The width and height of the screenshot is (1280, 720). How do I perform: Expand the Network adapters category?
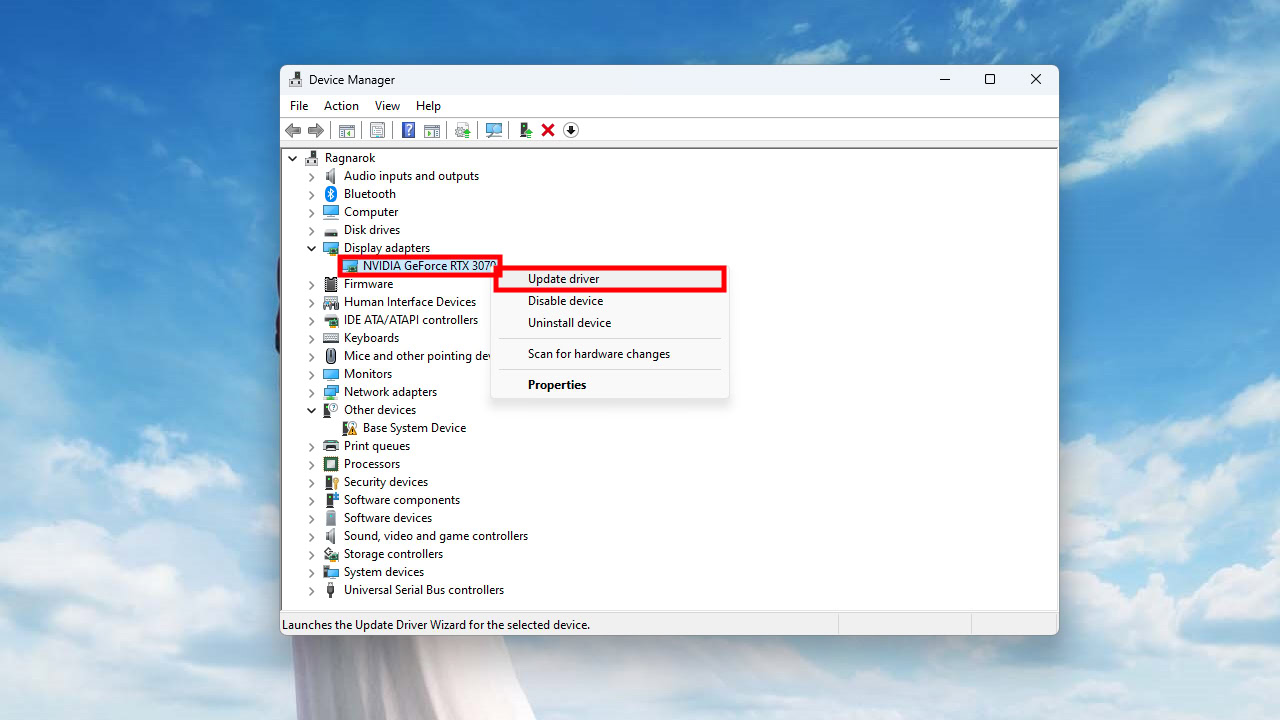point(312,392)
